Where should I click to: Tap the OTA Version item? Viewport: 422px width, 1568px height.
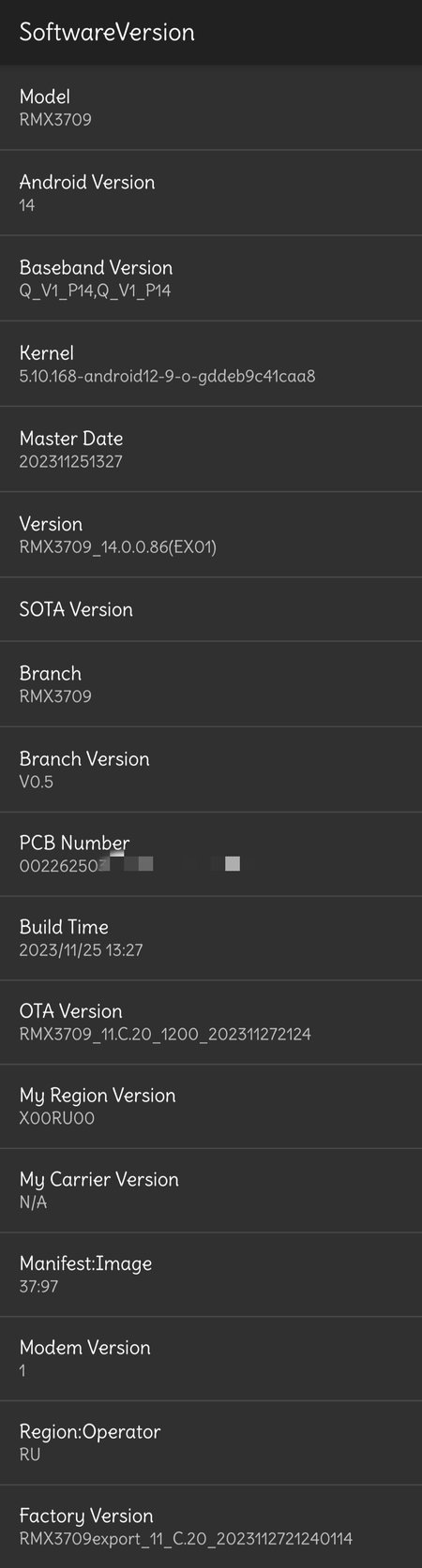coord(211,1023)
